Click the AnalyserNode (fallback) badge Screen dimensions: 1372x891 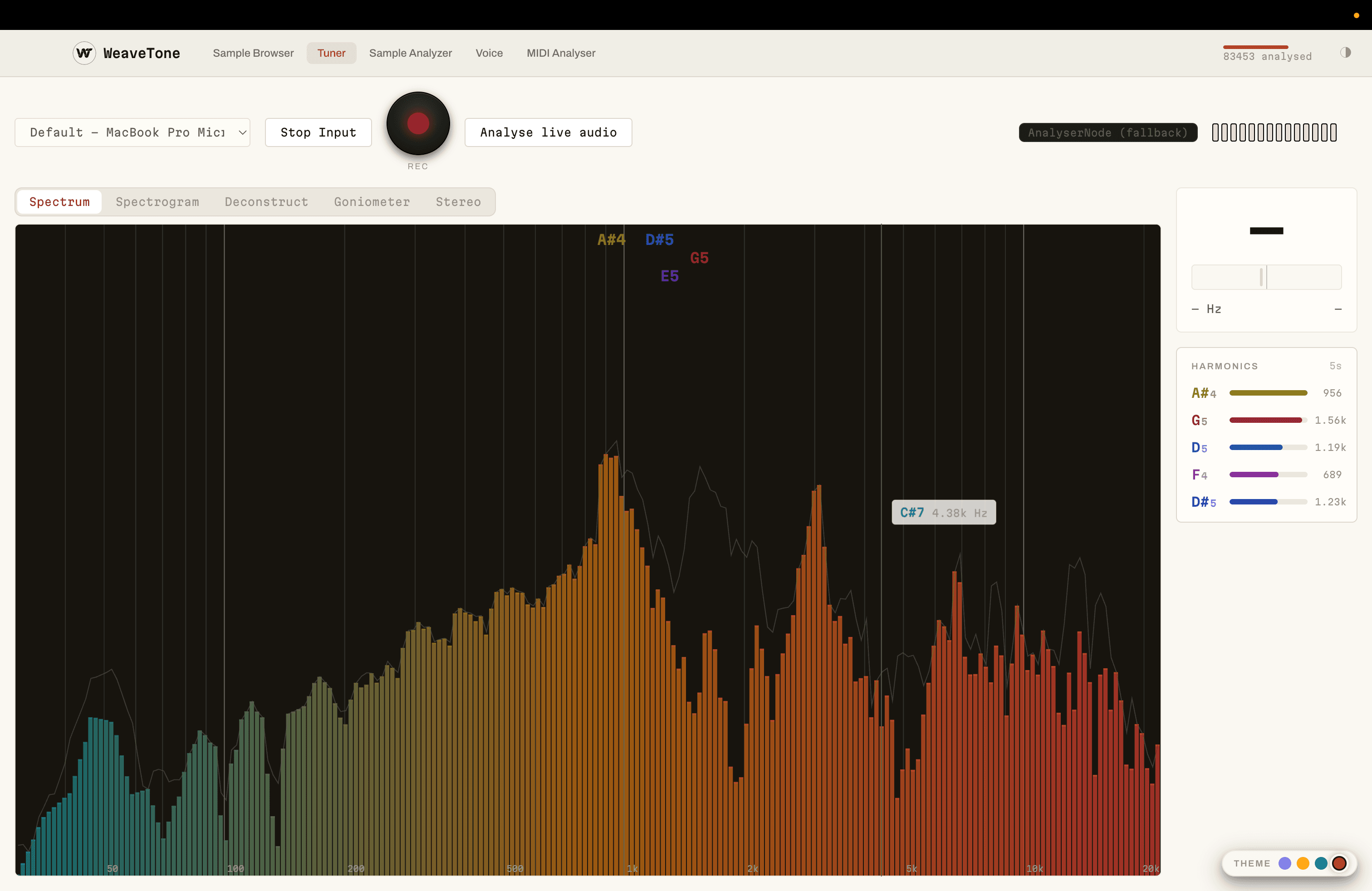coord(1108,132)
